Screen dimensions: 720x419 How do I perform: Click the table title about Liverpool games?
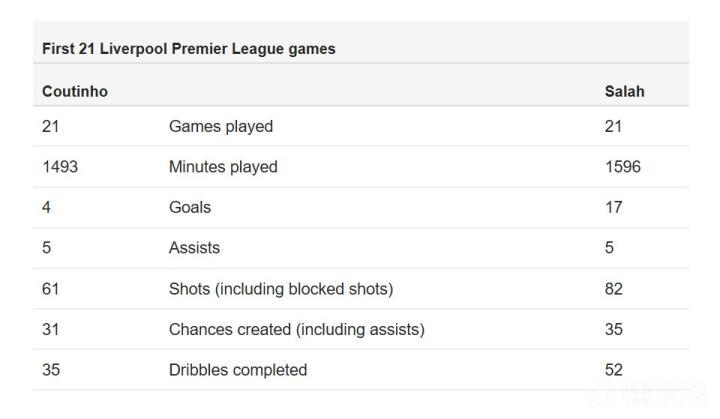click(x=188, y=48)
